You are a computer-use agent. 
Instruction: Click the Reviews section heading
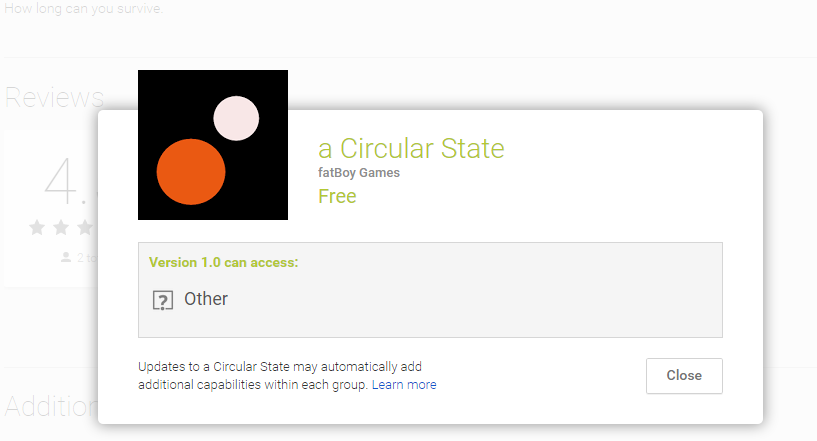coord(54,97)
